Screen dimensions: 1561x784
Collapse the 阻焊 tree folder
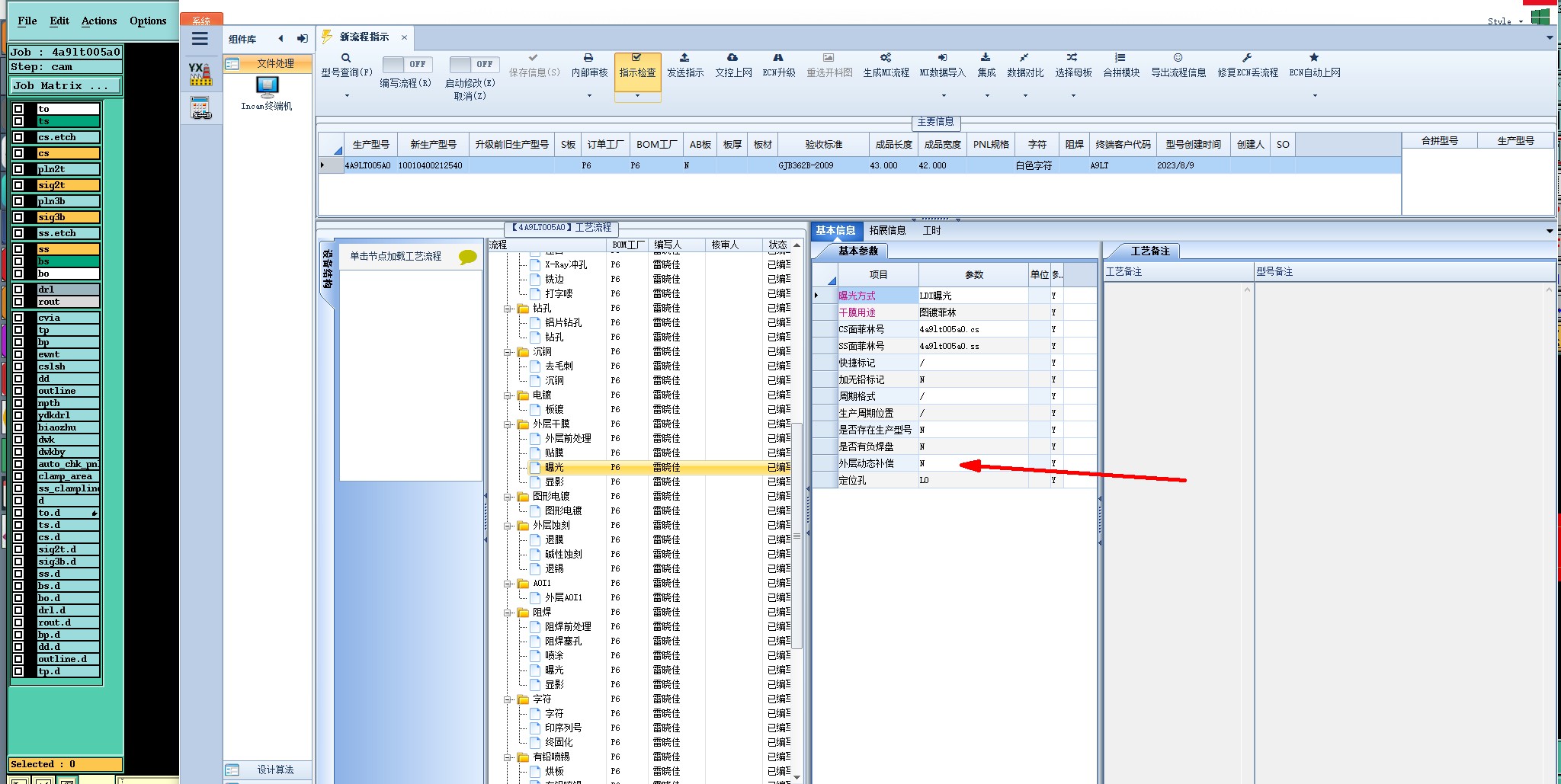[x=508, y=613]
